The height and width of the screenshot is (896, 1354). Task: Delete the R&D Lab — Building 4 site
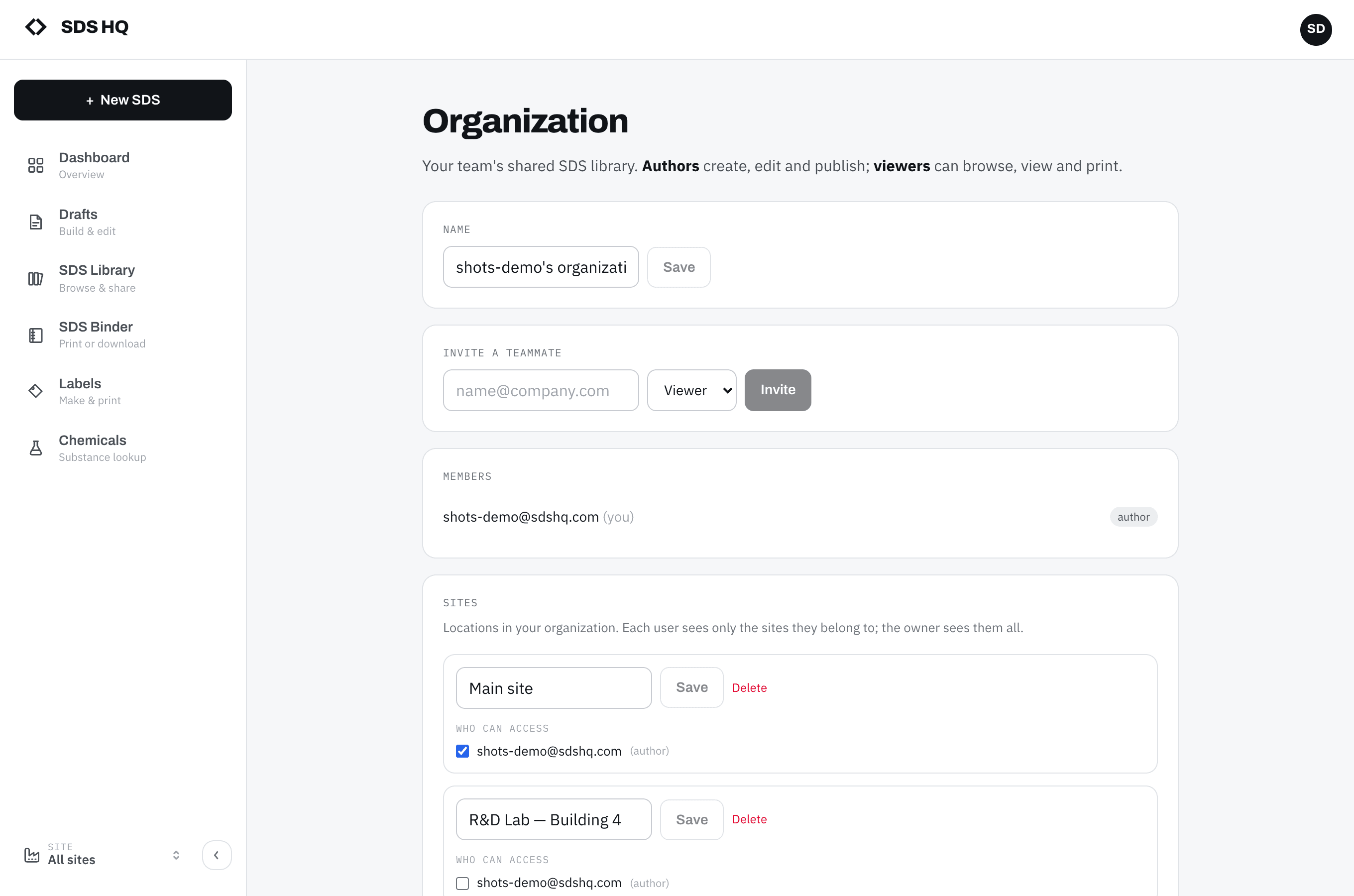click(749, 819)
